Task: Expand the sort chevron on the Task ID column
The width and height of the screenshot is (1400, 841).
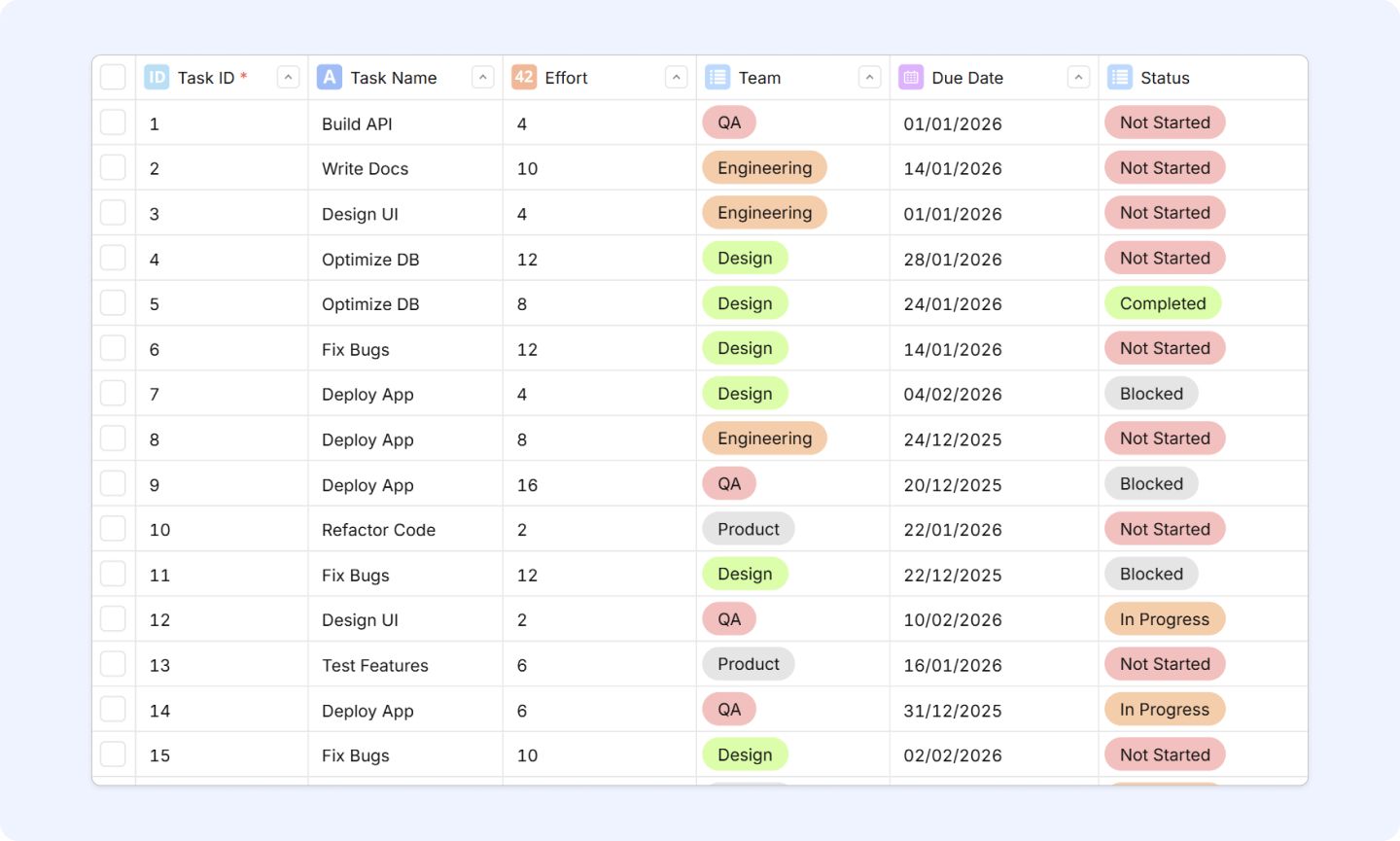Action: [x=288, y=76]
